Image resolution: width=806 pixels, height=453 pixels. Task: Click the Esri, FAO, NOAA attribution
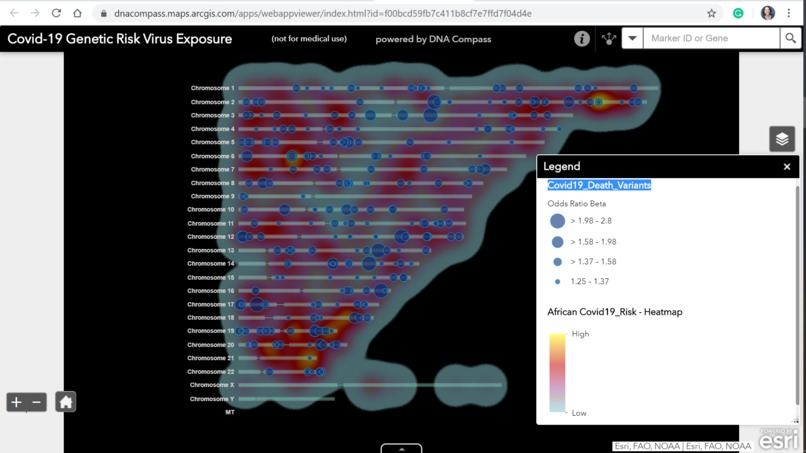(683, 446)
